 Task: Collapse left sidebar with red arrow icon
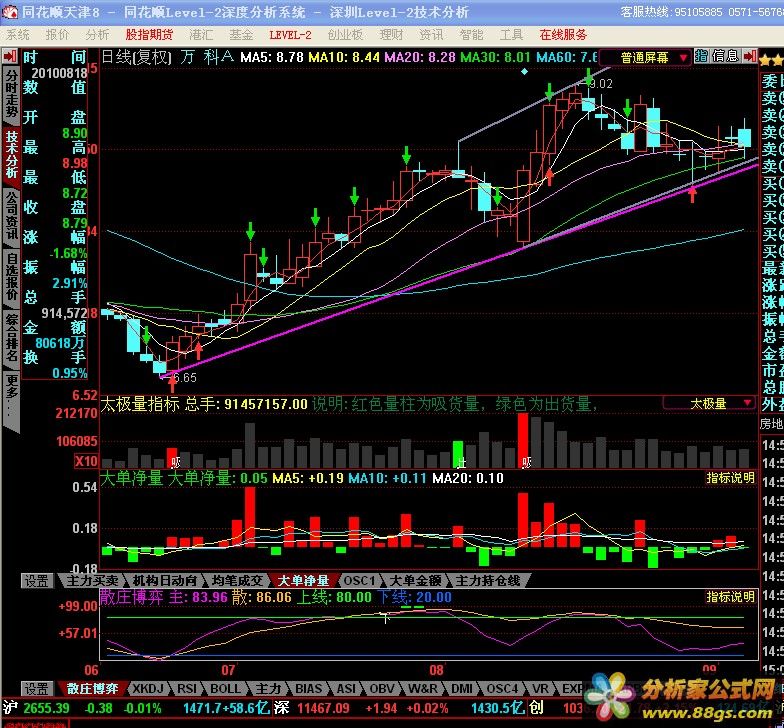(x=10, y=56)
